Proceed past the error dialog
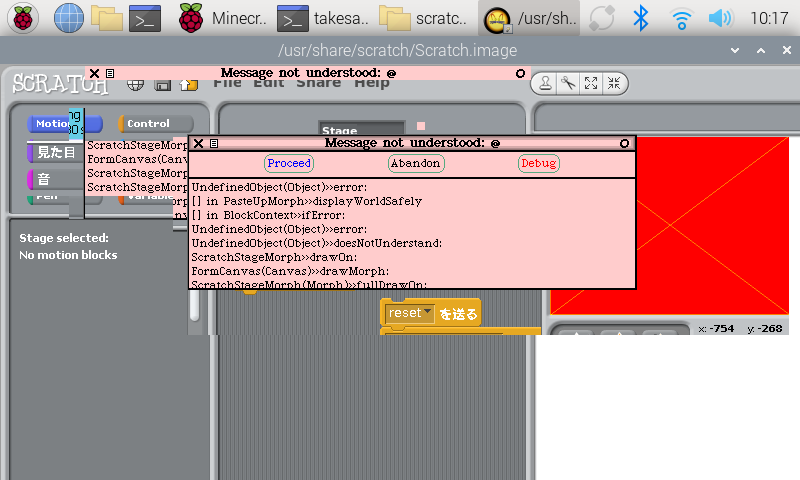 coord(289,163)
